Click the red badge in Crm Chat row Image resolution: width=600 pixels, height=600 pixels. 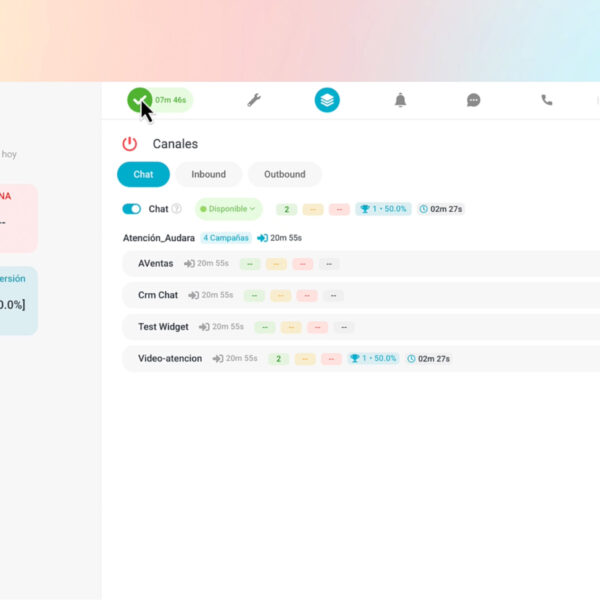pos(307,296)
